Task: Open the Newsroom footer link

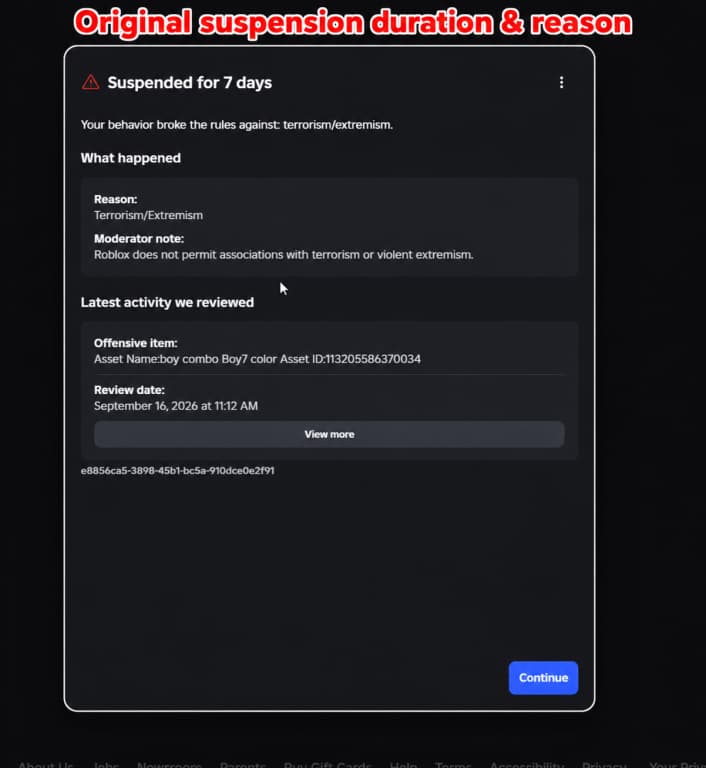Action: coord(169,764)
